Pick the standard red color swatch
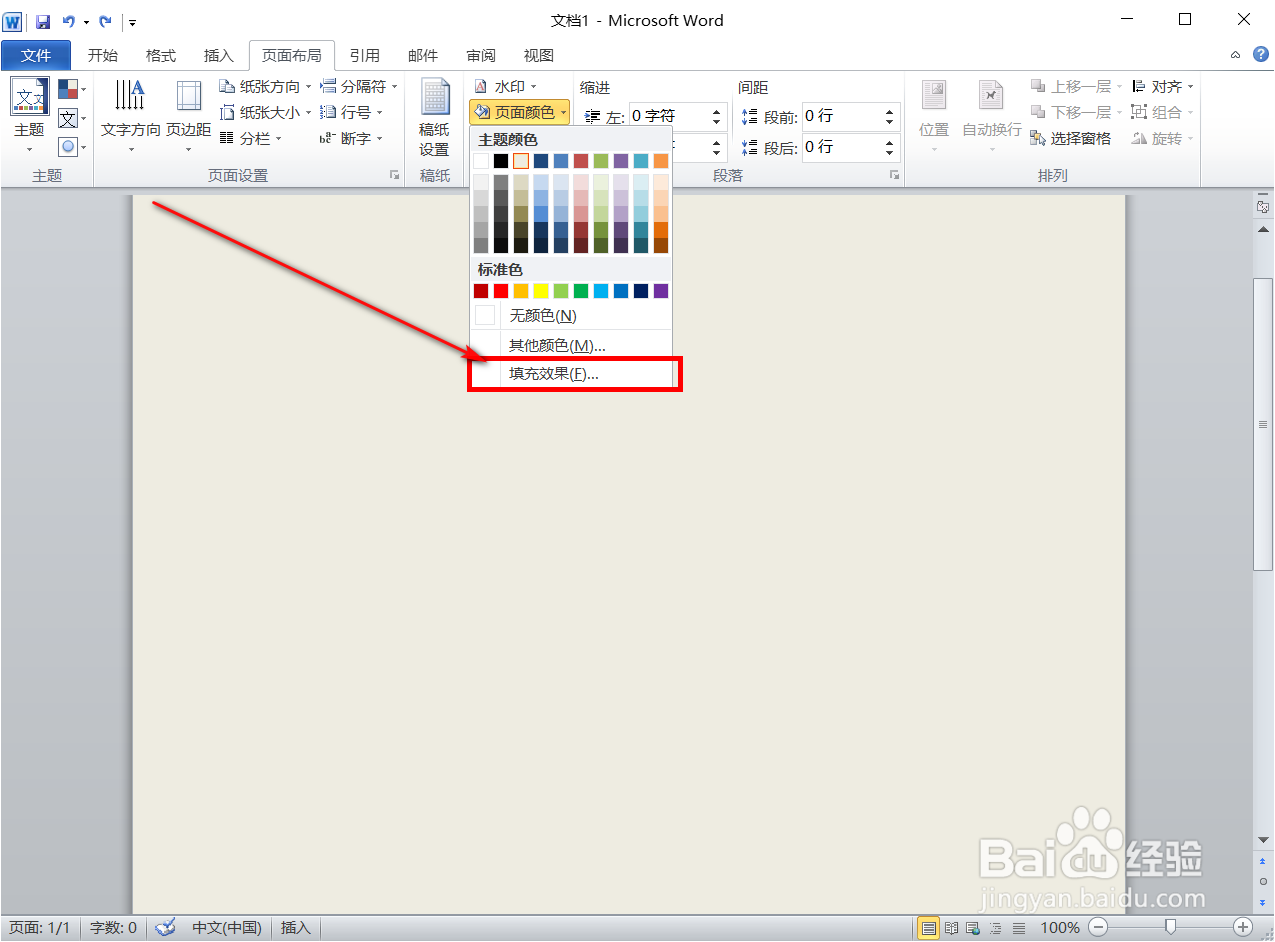 tap(501, 291)
